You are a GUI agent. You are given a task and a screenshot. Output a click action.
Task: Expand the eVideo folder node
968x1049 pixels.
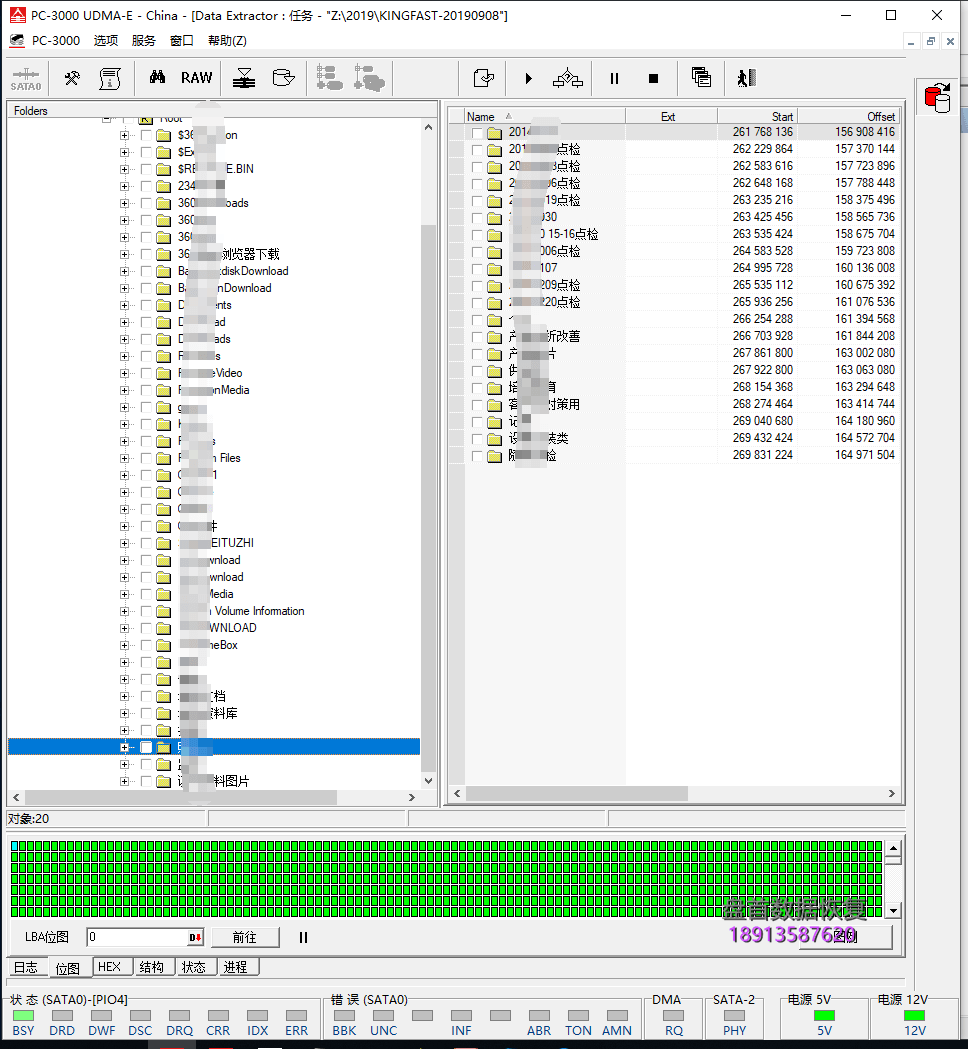coord(124,373)
